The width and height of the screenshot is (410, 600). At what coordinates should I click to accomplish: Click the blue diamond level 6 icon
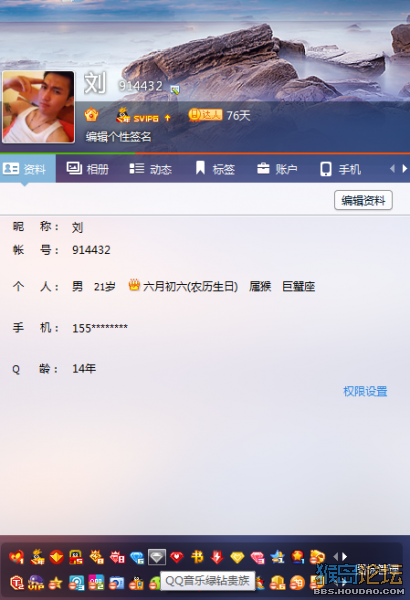[x=137, y=557]
